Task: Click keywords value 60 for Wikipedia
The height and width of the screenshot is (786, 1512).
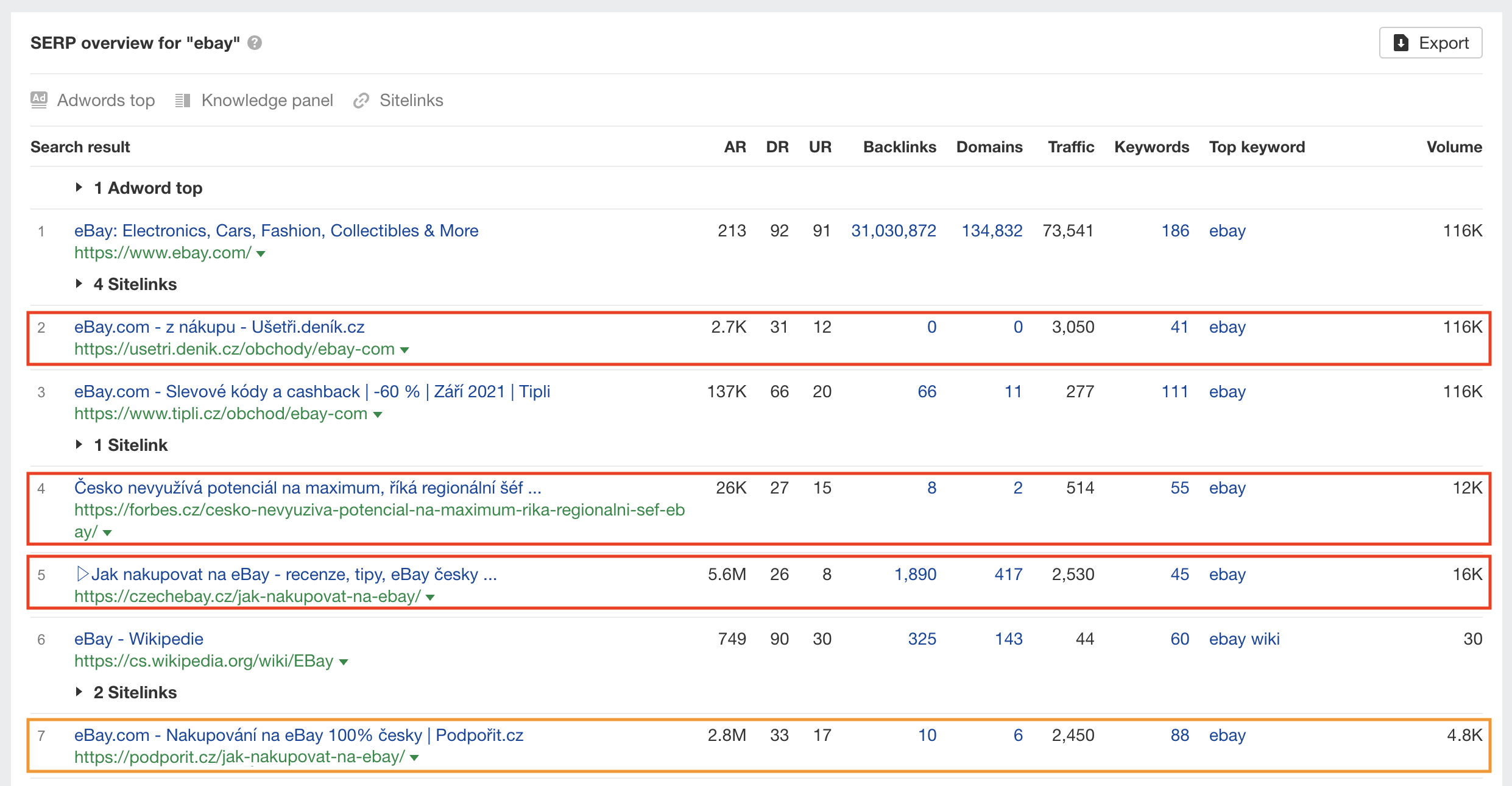Action: pyautogui.click(x=1180, y=639)
